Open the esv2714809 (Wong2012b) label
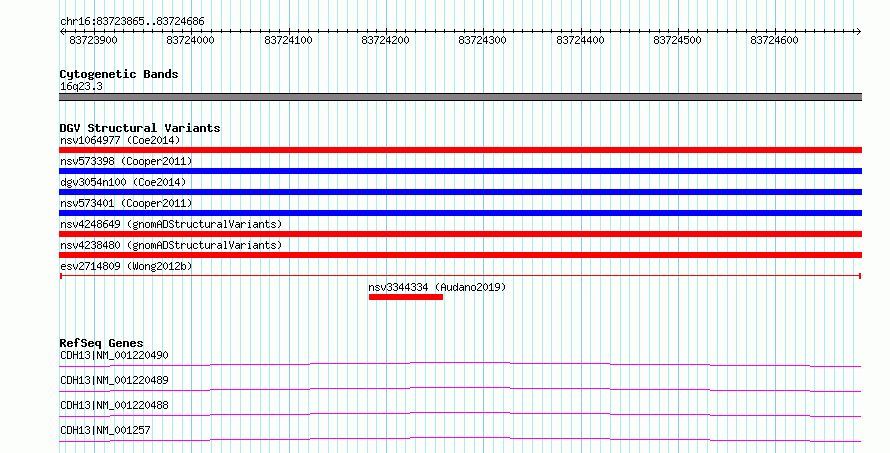This screenshot has width=890, height=453. (x=126, y=266)
